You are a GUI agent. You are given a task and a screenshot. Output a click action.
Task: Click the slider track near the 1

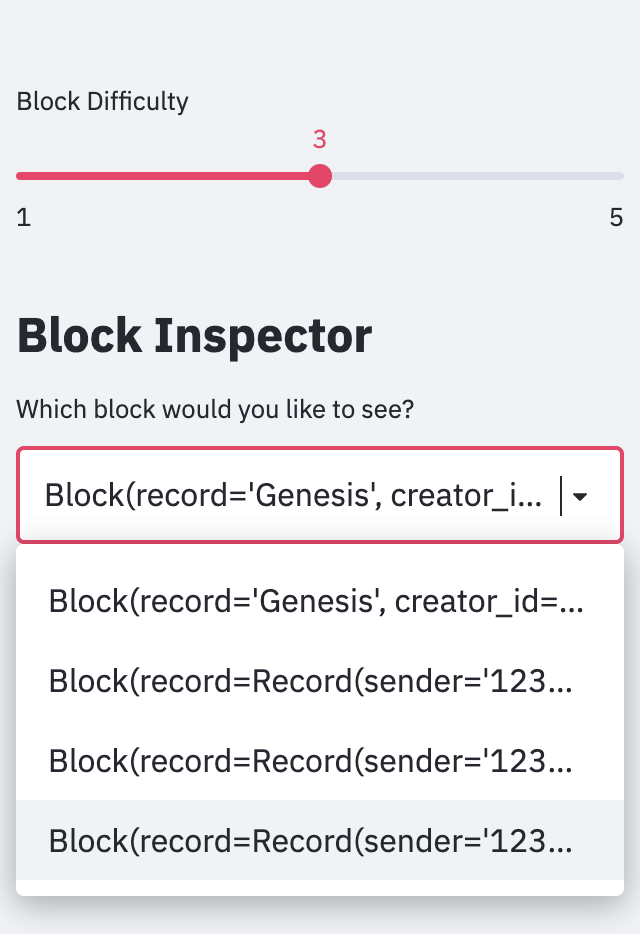coord(40,176)
